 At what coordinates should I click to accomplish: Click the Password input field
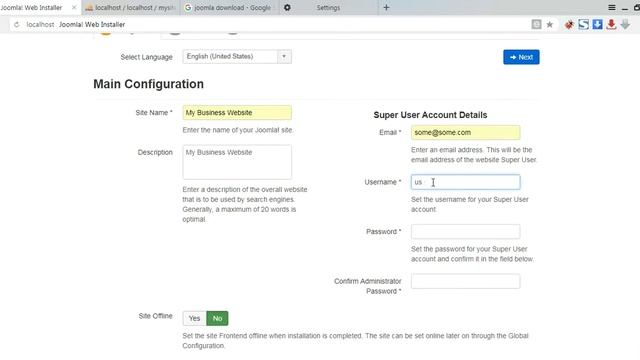(x=466, y=231)
